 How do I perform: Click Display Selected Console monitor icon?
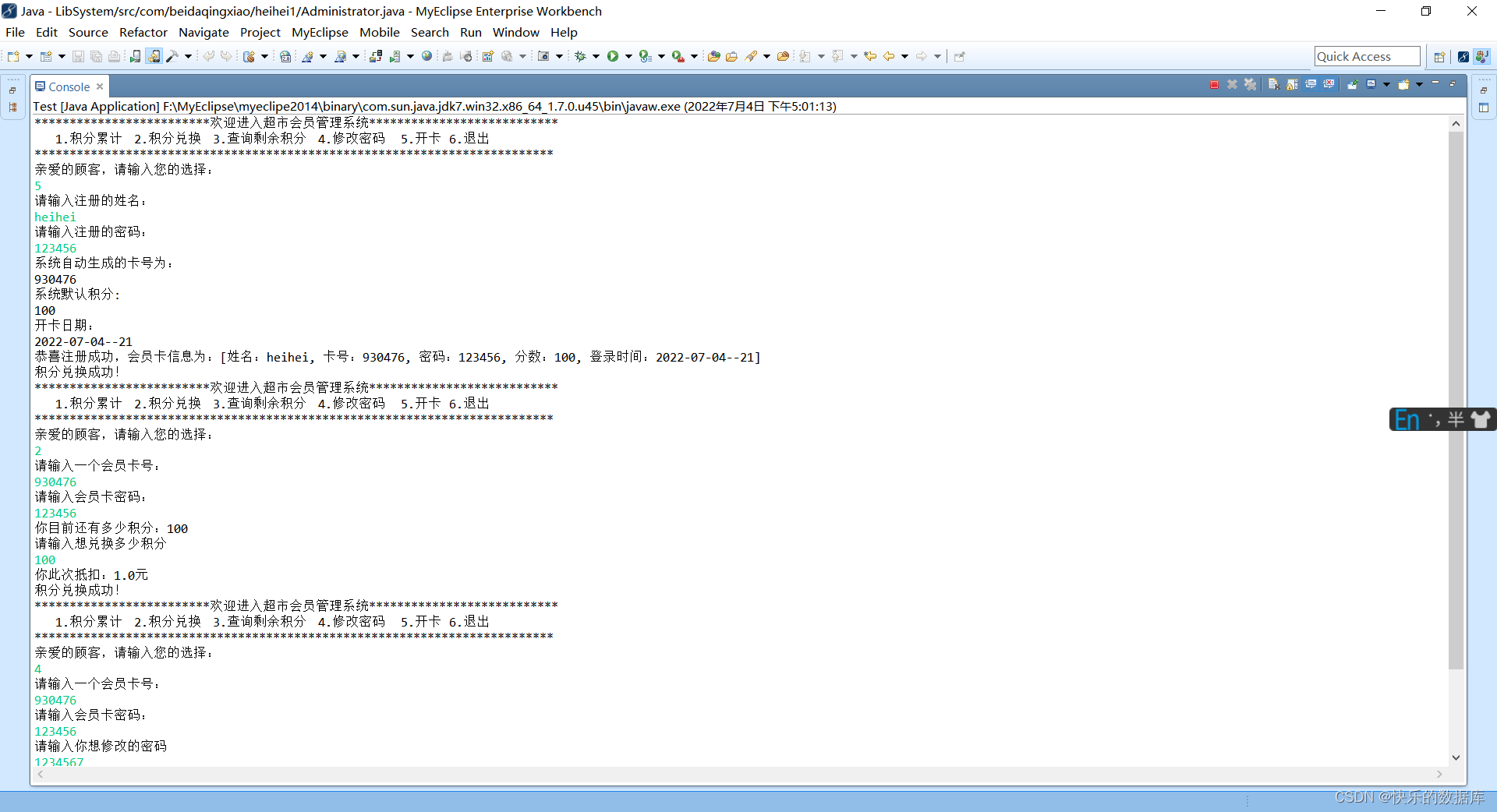click(1371, 84)
